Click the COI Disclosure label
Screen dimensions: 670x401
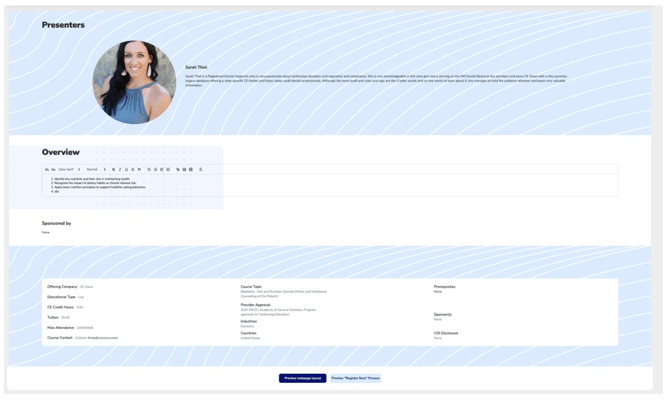(446, 333)
